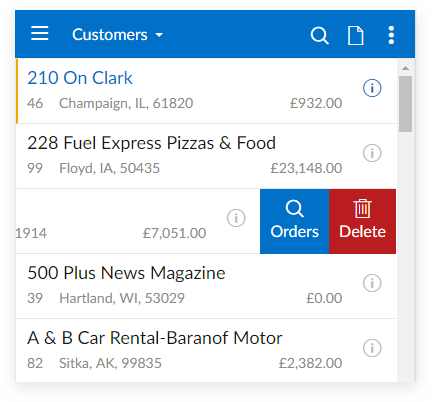The image size is (432, 402).
Task: Show info for A & B Car Rental
Action: (372, 348)
